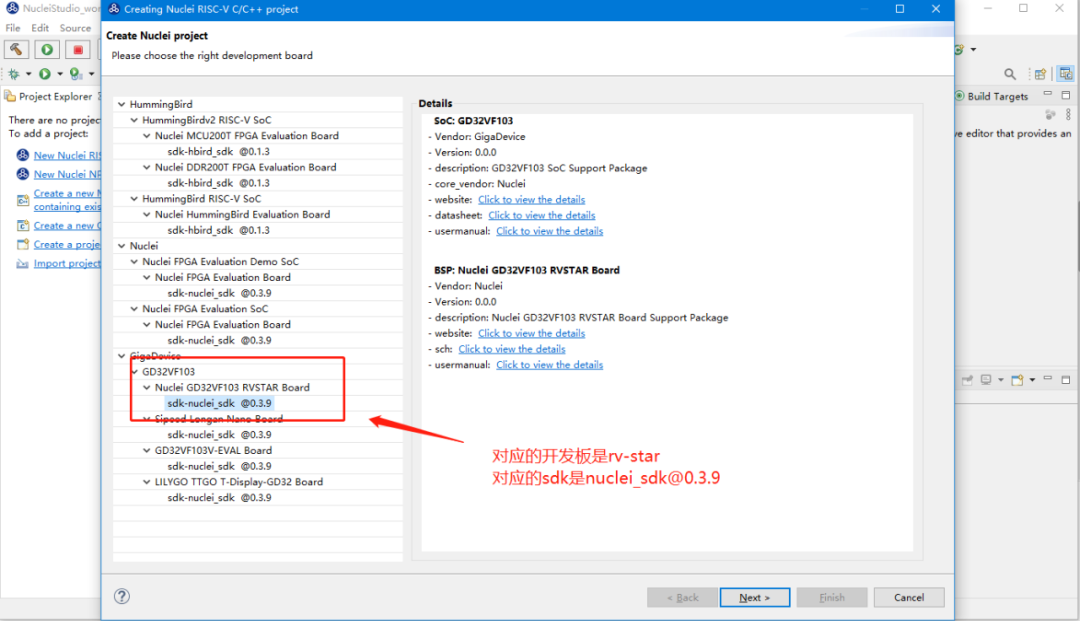Select sdk-nuclei_sdk under GD32VF103V-EVAL Board
Screen dimensions: 1080x621
click(219, 466)
